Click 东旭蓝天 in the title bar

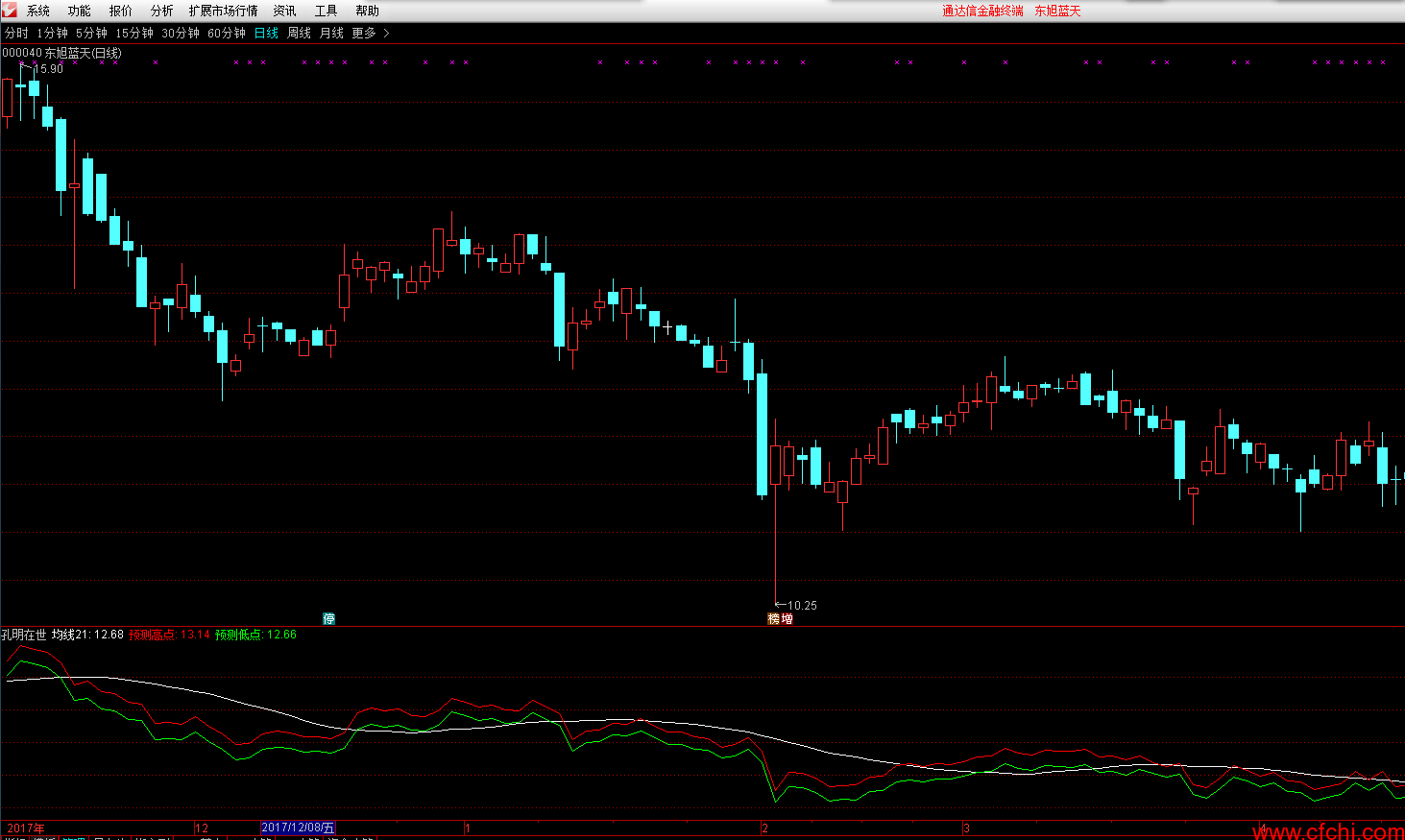pos(1057,11)
